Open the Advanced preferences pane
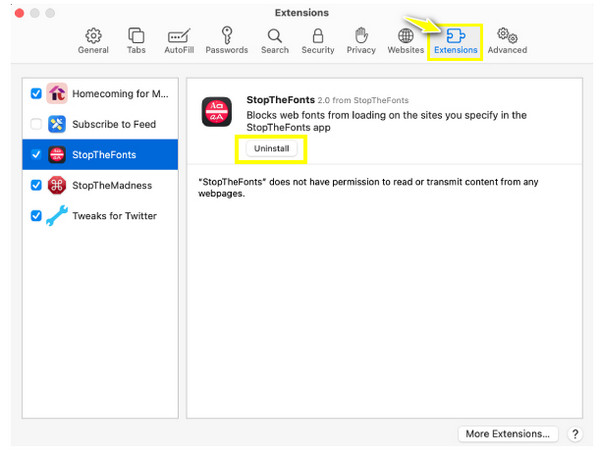Image resolution: width=600 pixels, height=456 pixels. point(507,41)
